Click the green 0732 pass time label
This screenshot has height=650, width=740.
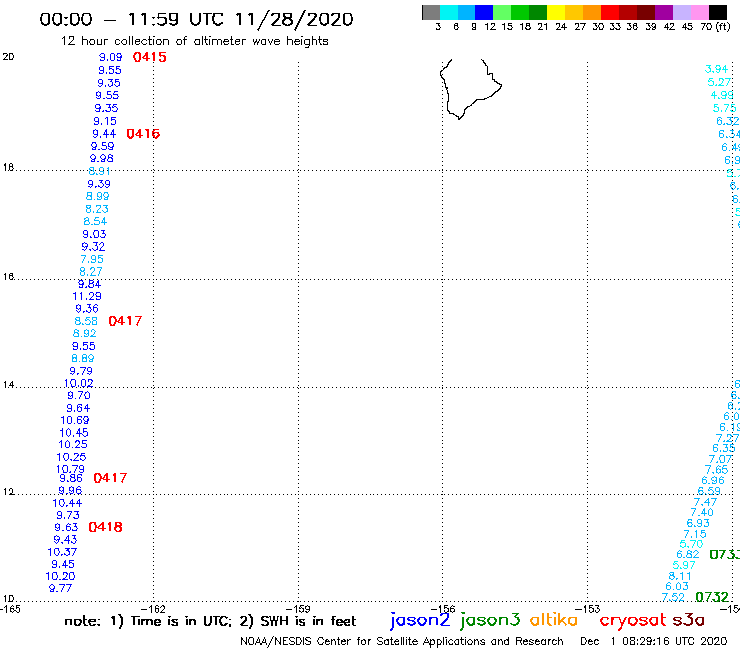pos(712,597)
